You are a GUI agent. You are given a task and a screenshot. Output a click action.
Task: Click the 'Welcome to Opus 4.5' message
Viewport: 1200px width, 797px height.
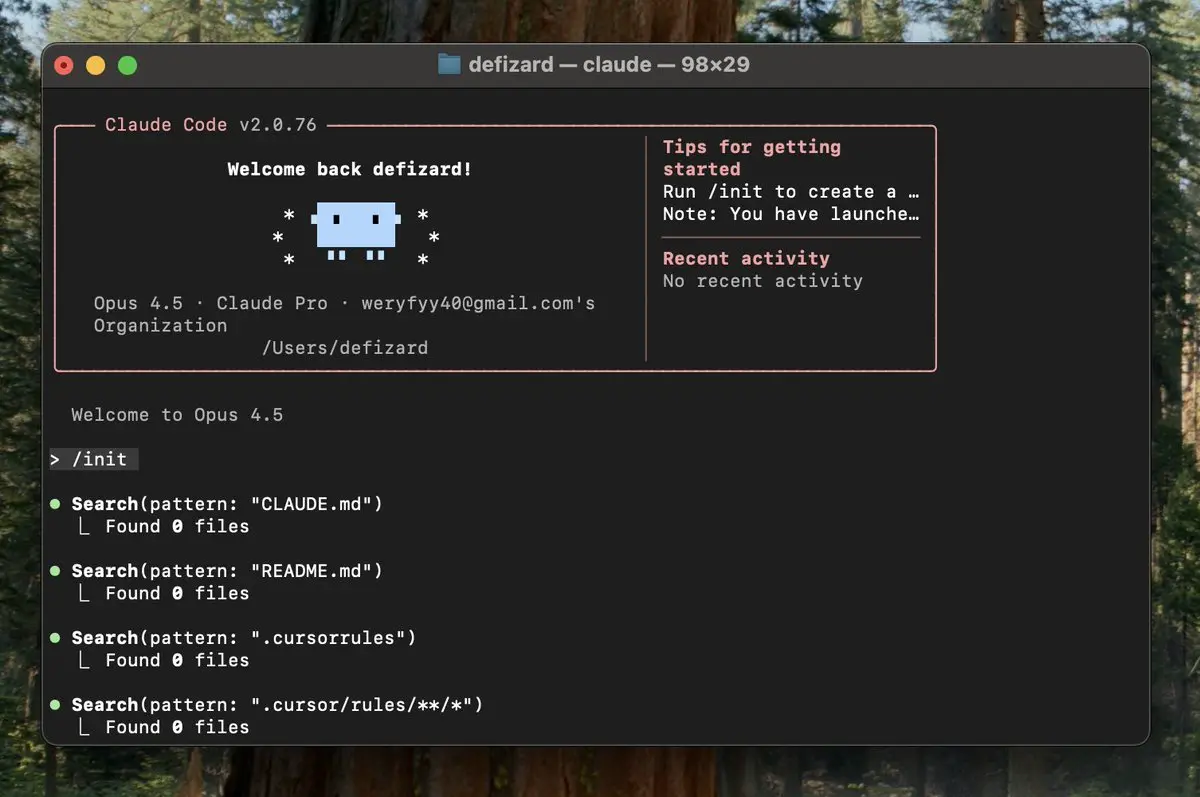point(177,415)
